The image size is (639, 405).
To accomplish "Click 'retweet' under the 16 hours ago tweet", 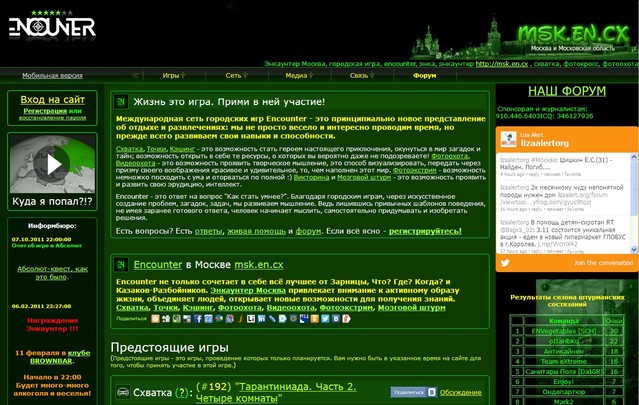I will click(x=553, y=209).
